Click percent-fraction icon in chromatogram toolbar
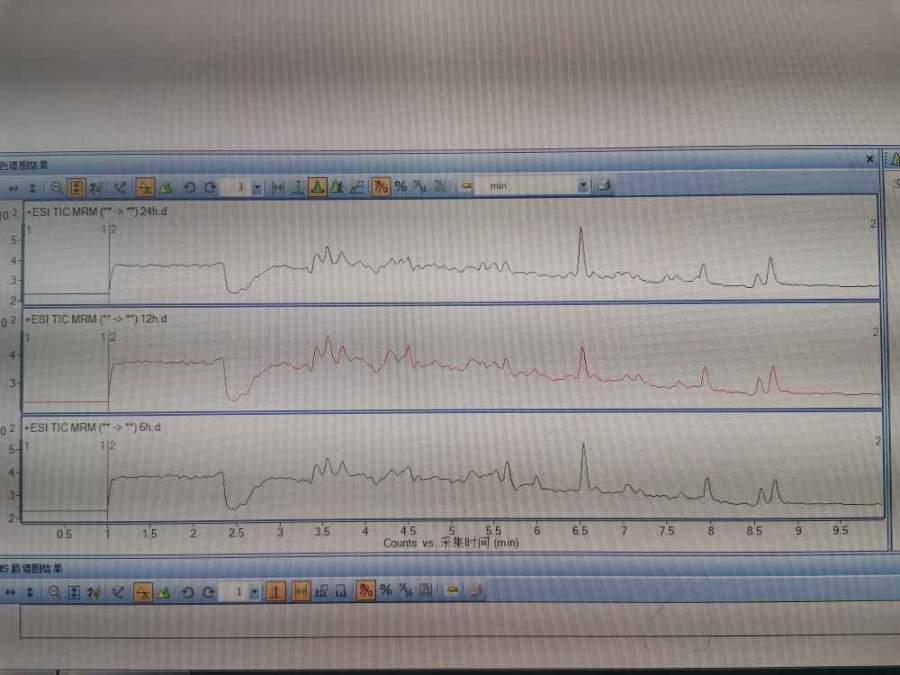Image resolution: width=900 pixels, height=675 pixels. (420, 186)
